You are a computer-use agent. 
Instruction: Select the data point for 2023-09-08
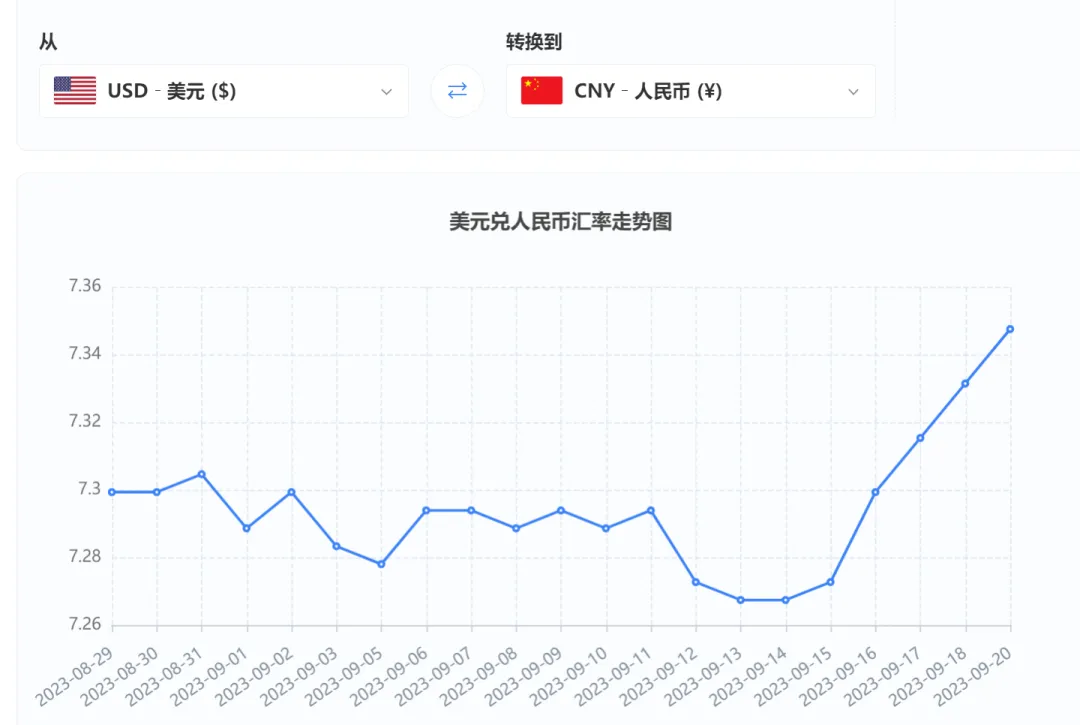tap(516, 529)
